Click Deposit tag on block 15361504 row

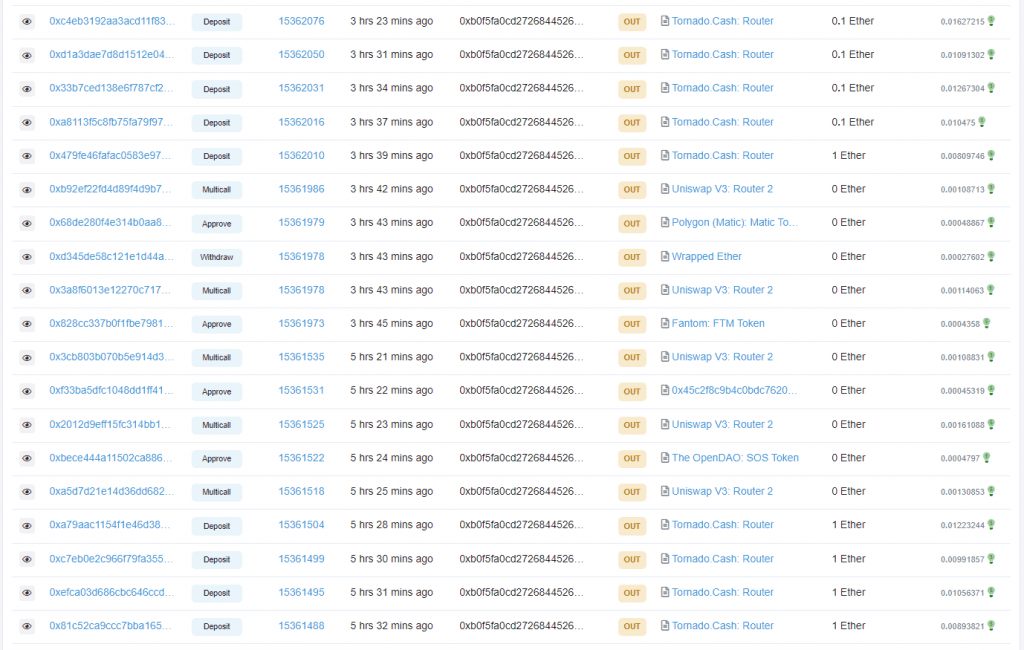(217, 526)
